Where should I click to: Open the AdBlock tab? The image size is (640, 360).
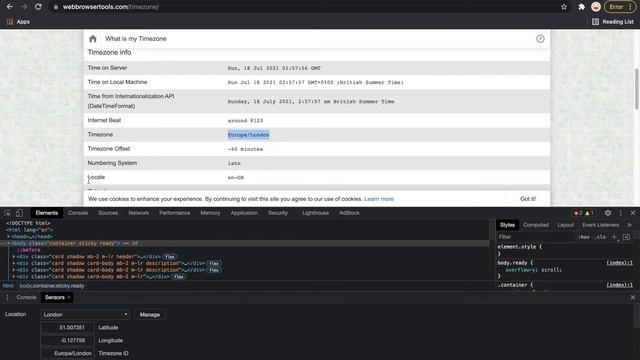pyautogui.click(x=349, y=213)
